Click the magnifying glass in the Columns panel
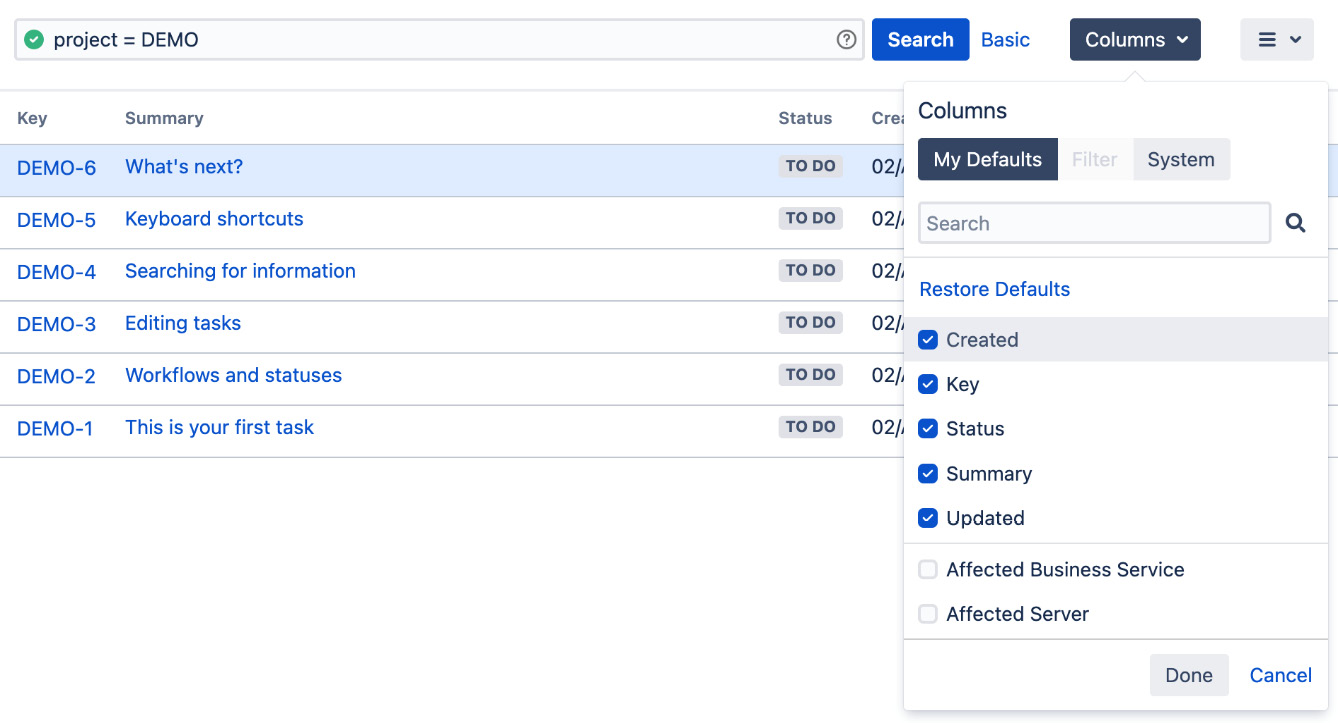This screenshot has width=1338, height=723. [x=1295, y=223]
